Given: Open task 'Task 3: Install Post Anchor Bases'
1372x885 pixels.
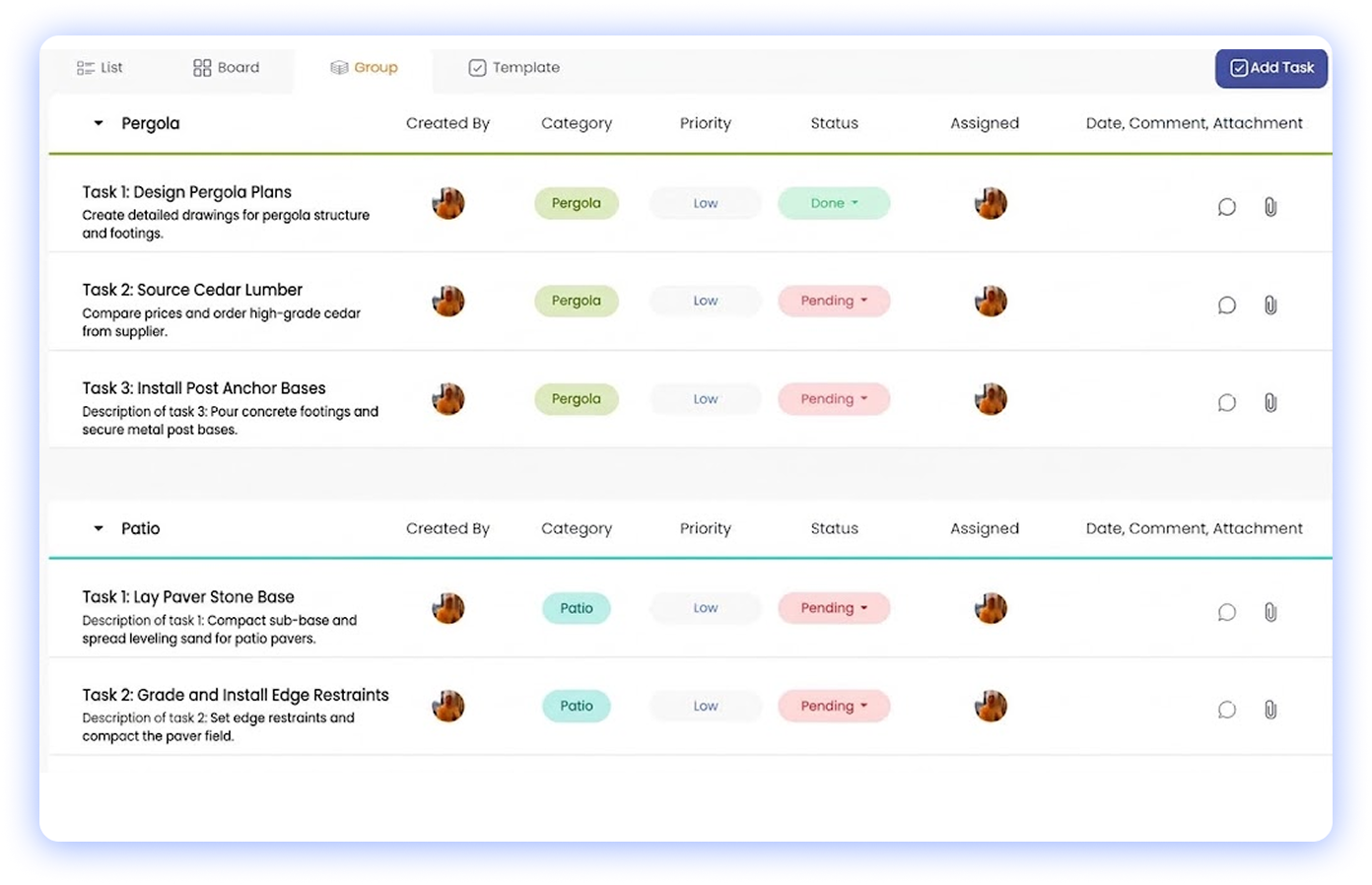Looking at the screenshot, I should [x=204, y=388].
